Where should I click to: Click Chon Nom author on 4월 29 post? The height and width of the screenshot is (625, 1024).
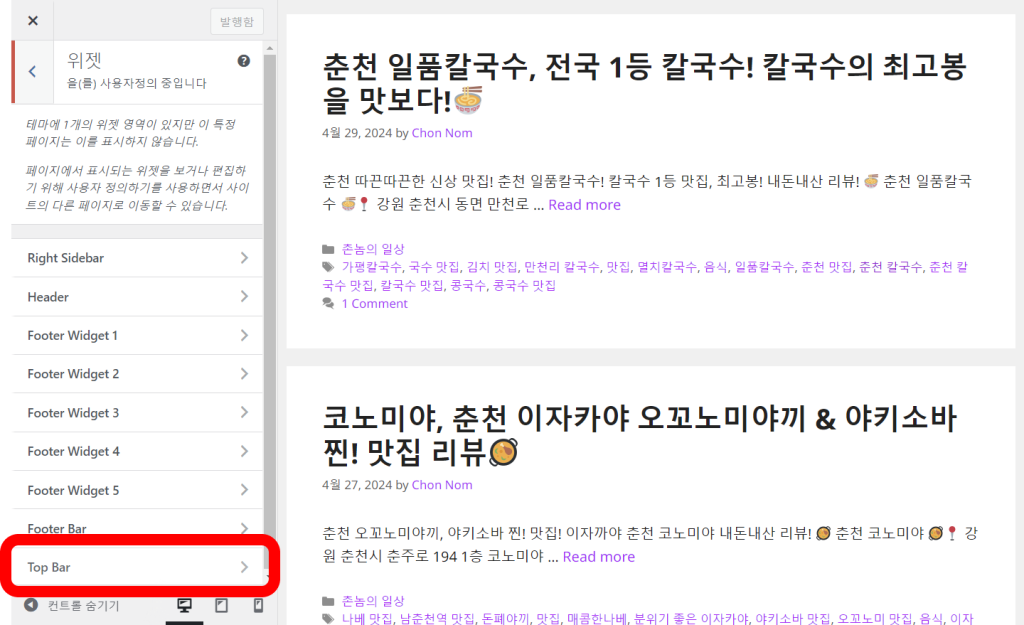(x=441, y=133)
